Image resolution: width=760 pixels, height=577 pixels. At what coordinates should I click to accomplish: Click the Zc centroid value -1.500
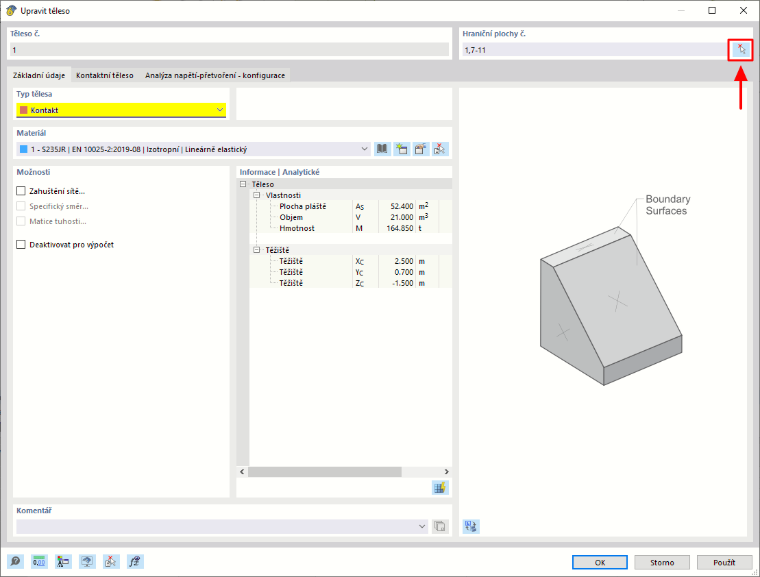tap(397, 283)
